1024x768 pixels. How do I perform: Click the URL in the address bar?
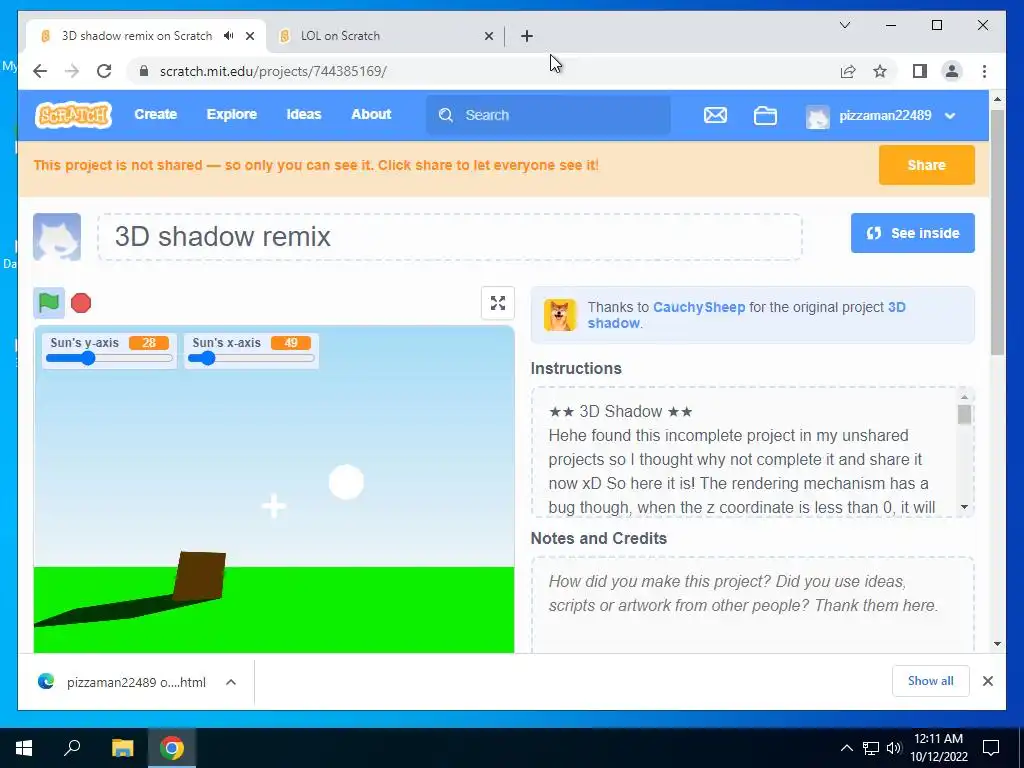(x=273, y=71)
